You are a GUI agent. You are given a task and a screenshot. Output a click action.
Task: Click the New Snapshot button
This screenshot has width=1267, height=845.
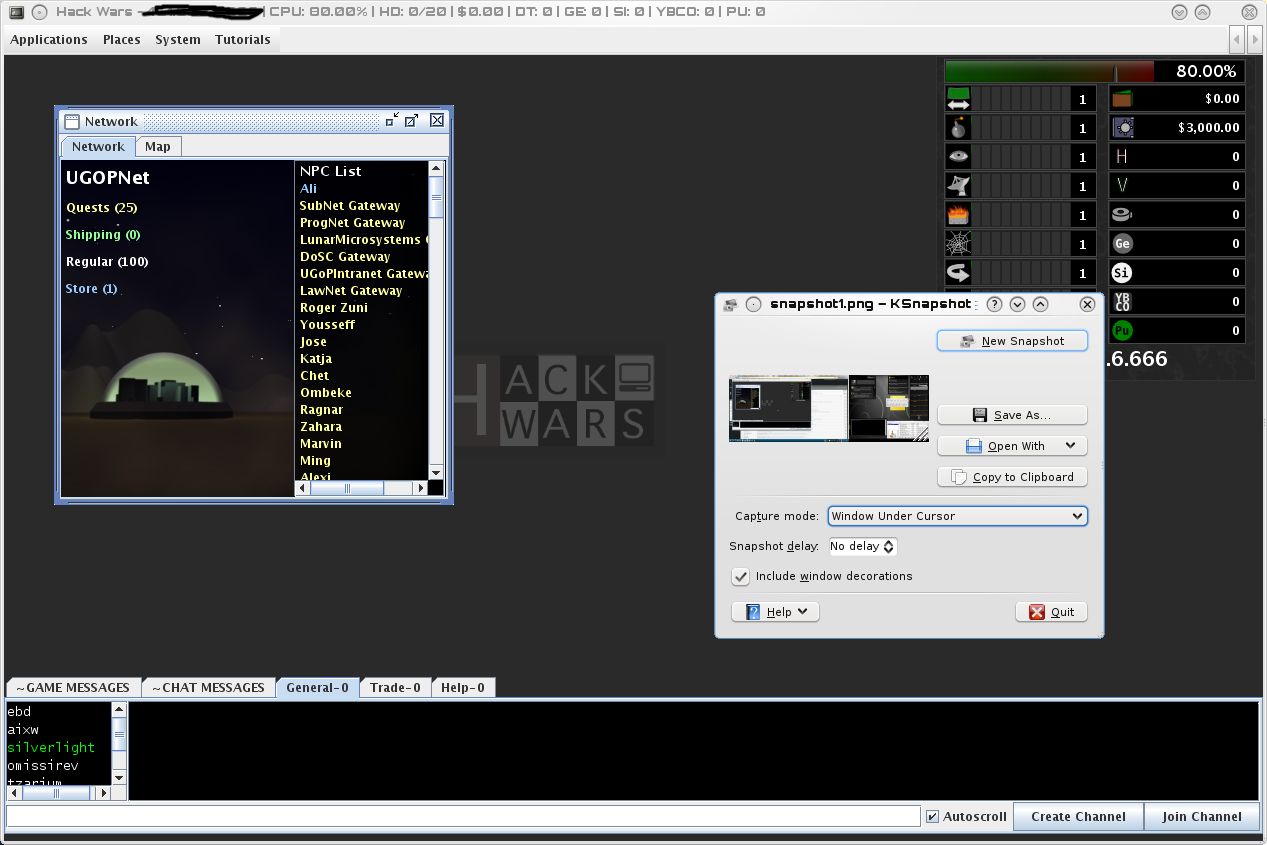point(1012,341)
